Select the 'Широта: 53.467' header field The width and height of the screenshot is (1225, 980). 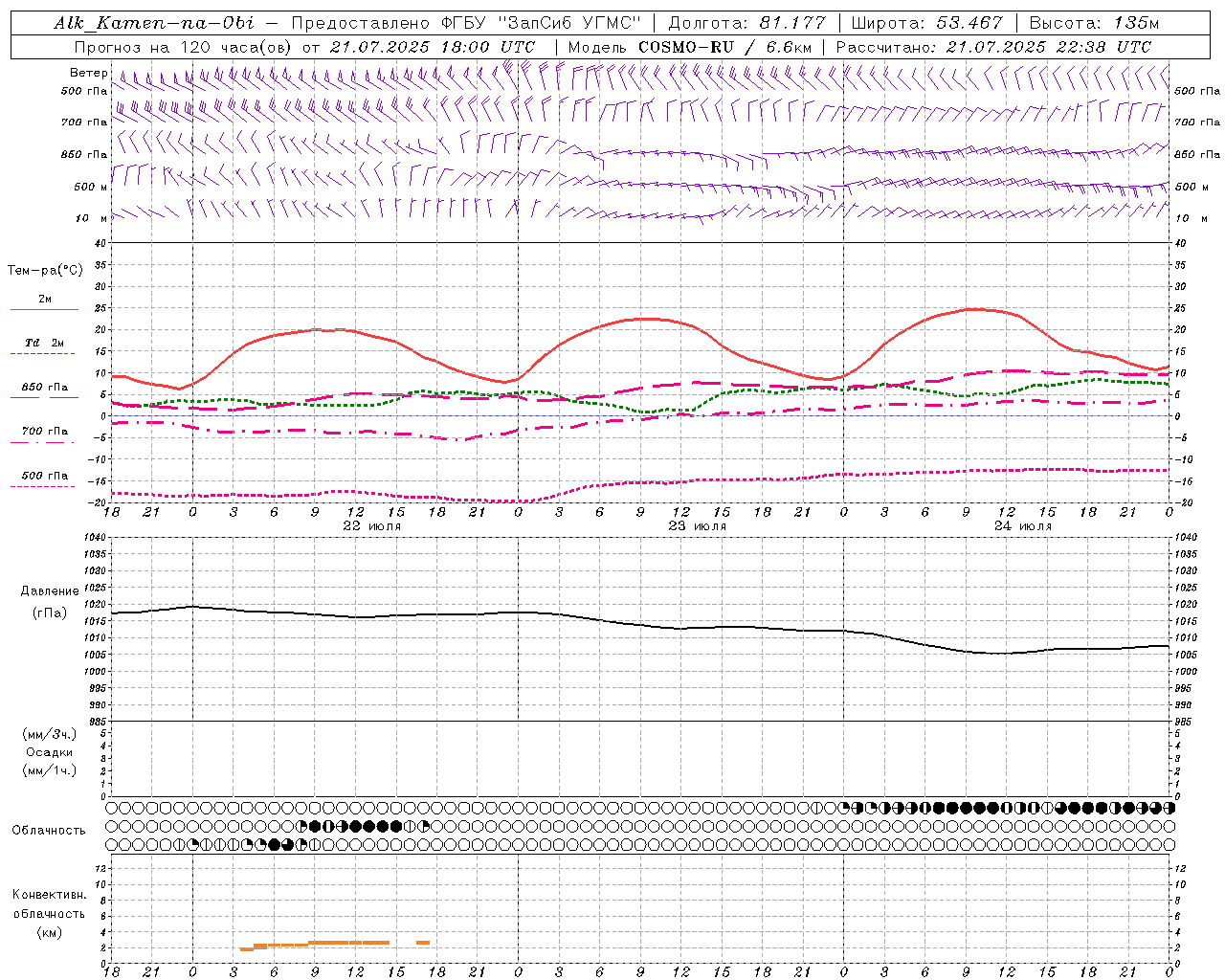coord(926,23)
